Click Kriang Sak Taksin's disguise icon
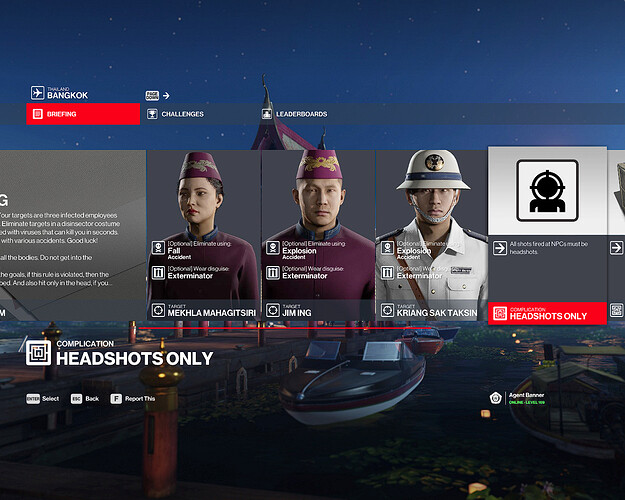 (387, 273)
